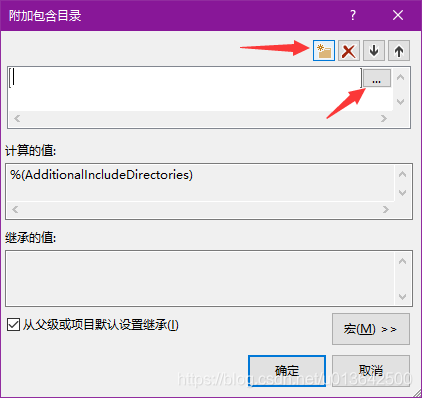Open help via question mark button

pyautogui.click(x=353, y=15)
